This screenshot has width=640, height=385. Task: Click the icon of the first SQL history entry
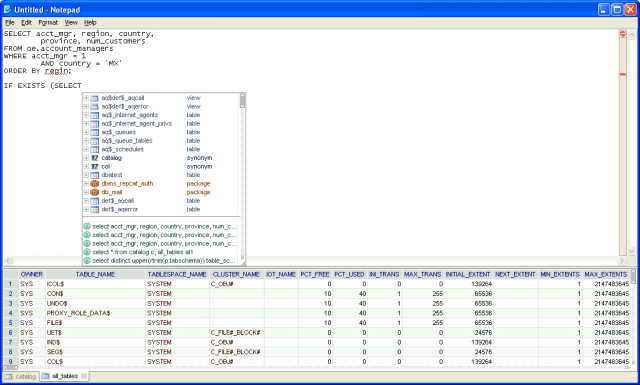tap(87, 227)
